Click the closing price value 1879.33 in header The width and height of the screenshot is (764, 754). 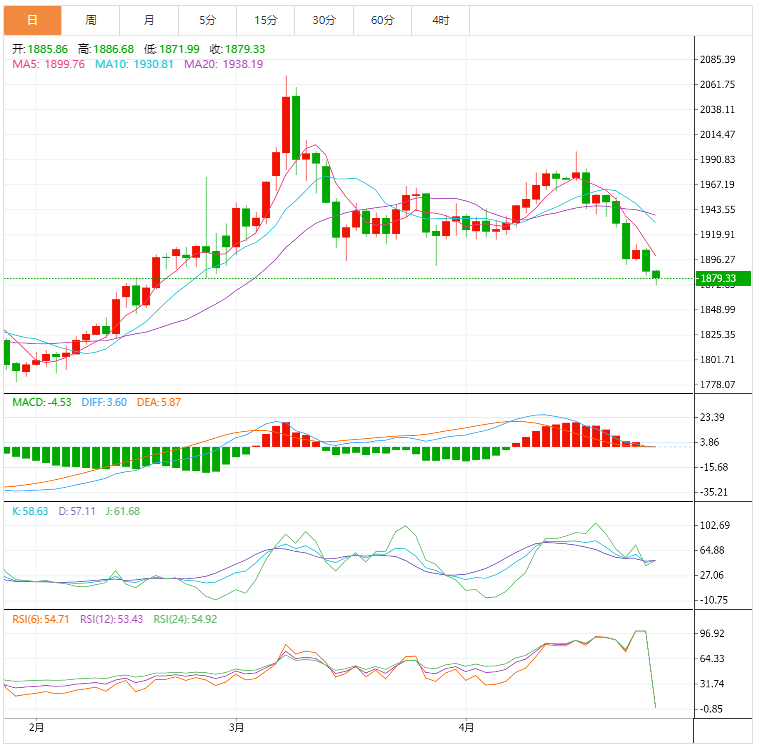click(245, 49)
